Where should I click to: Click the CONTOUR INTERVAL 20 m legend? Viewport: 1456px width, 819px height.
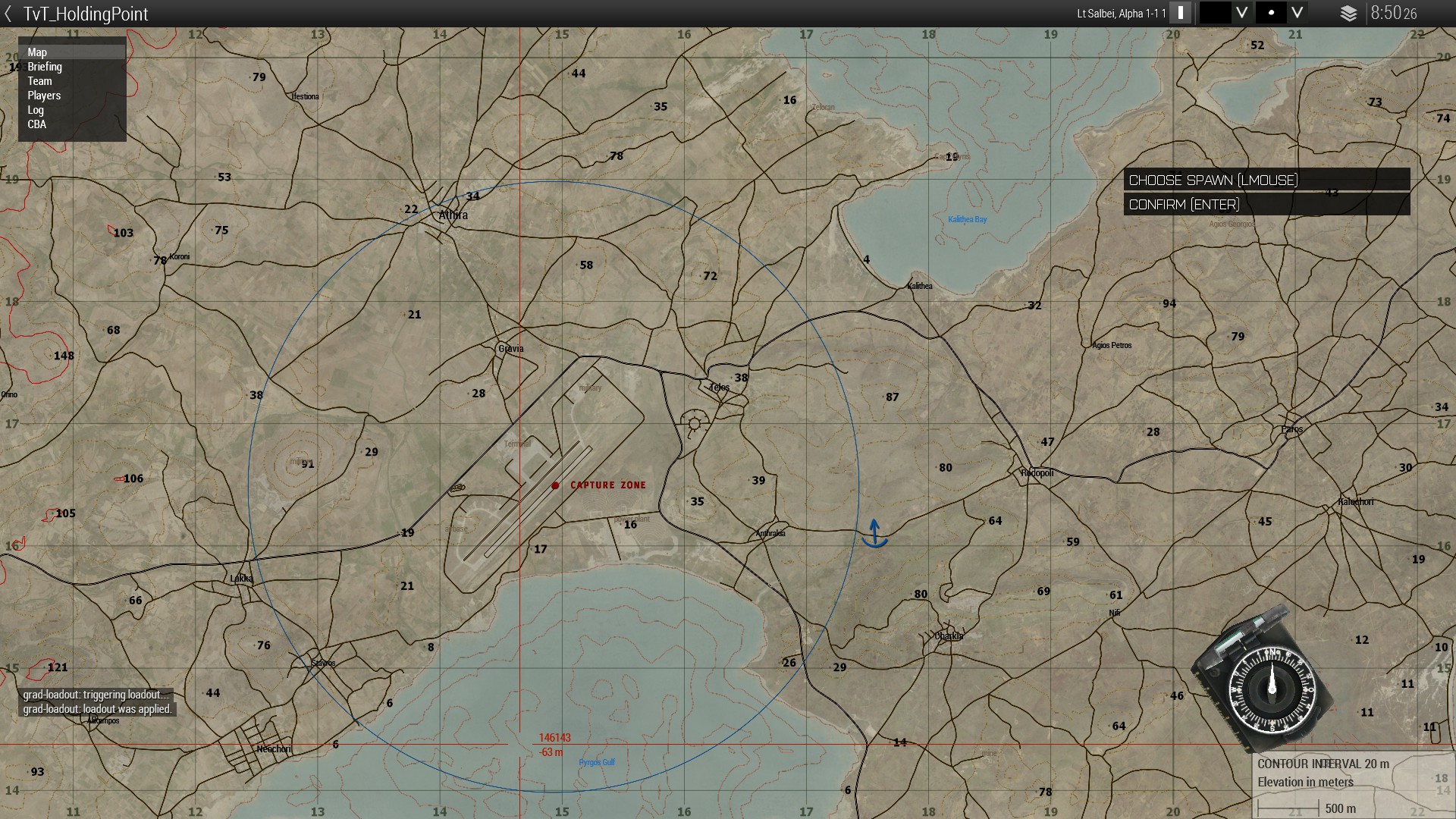pyautogui.click(x=1323, y=764)
